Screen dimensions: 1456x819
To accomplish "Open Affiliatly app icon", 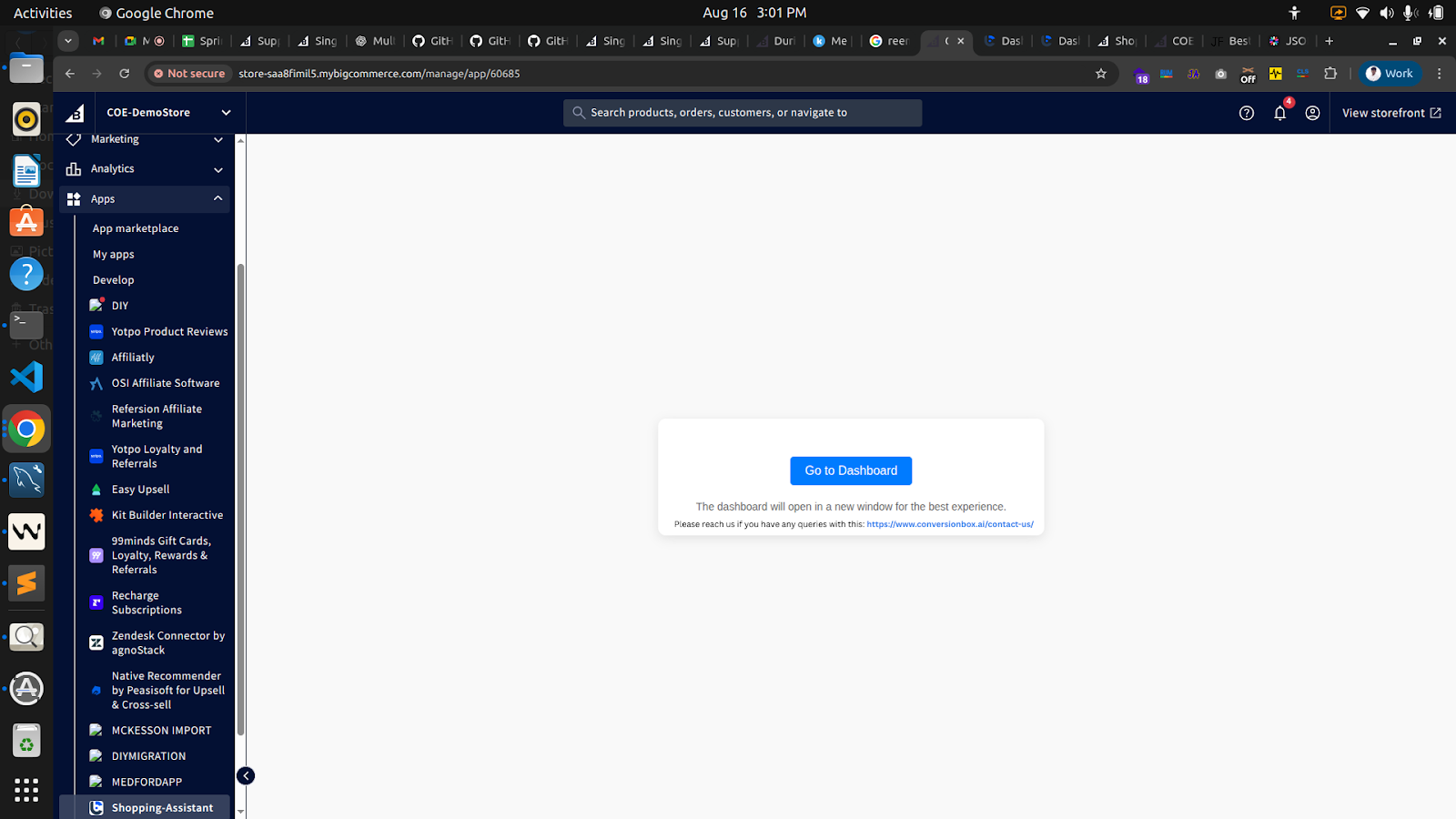I will tap(96, 358).
